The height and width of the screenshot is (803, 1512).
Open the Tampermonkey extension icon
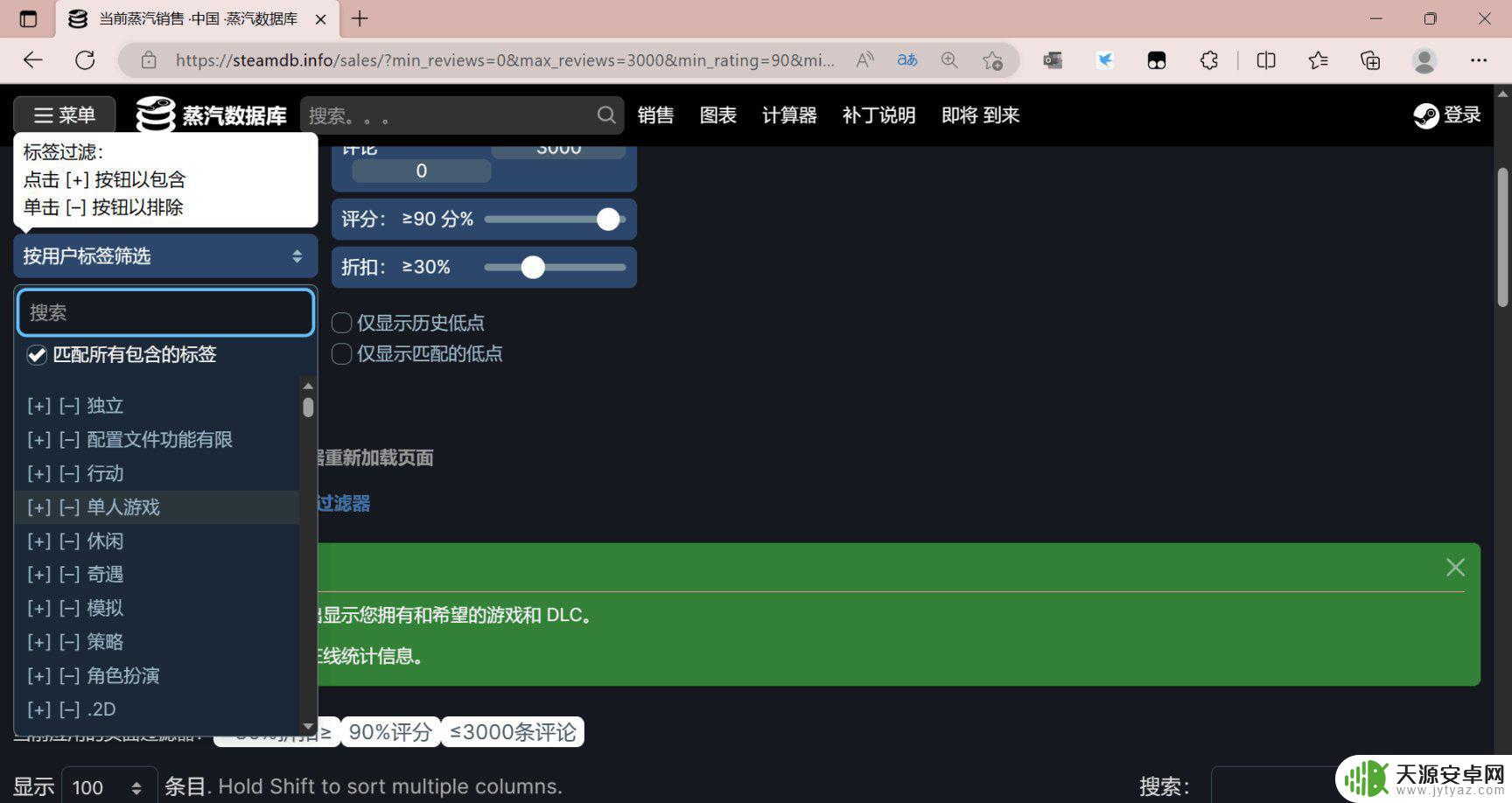pos(1157,60)
